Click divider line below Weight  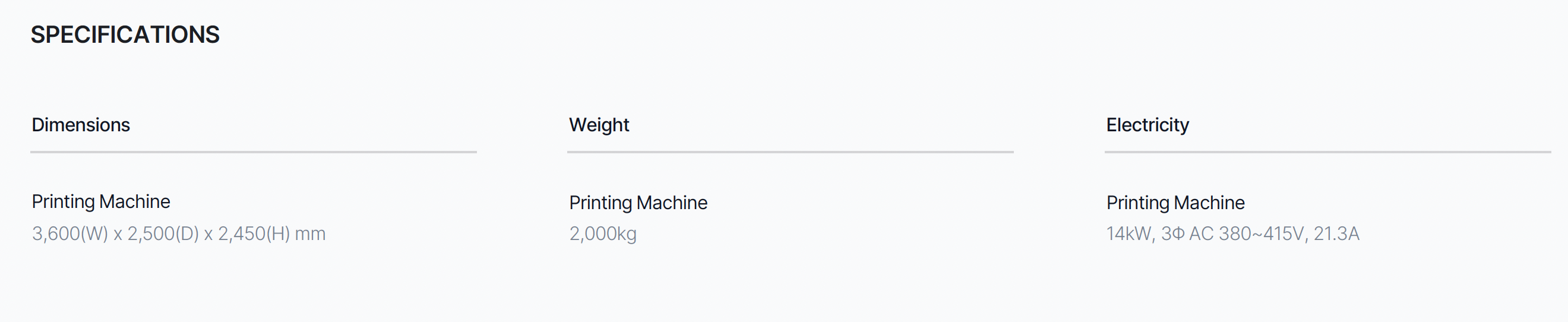[x=790, y=152]
